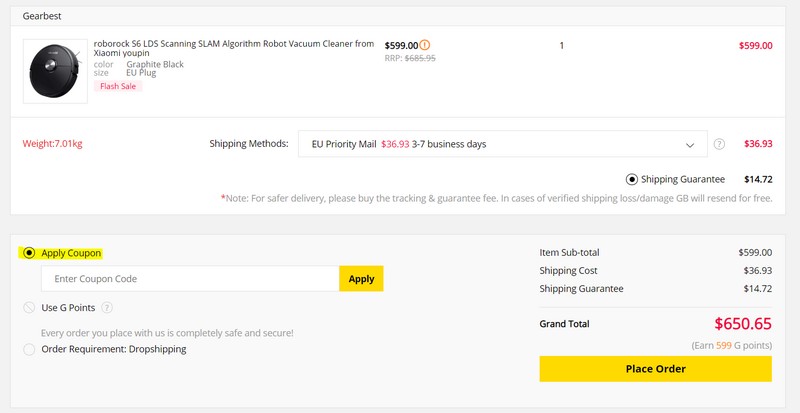800x413 pixels.
Task: Open the roborock S6 product title link
Action: pos(233,49)
